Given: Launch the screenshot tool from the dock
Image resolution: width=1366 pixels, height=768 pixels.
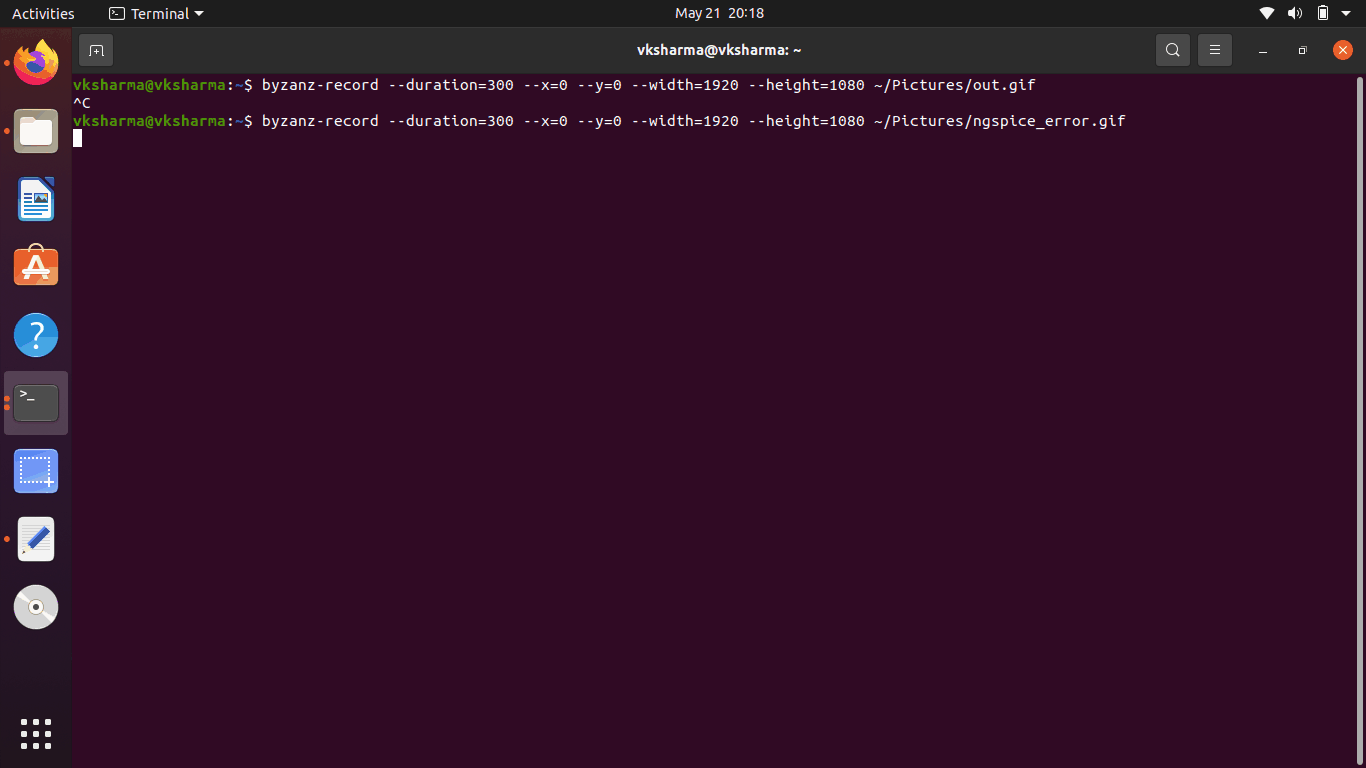Looking at the screenshot, I should coord(35,471).
